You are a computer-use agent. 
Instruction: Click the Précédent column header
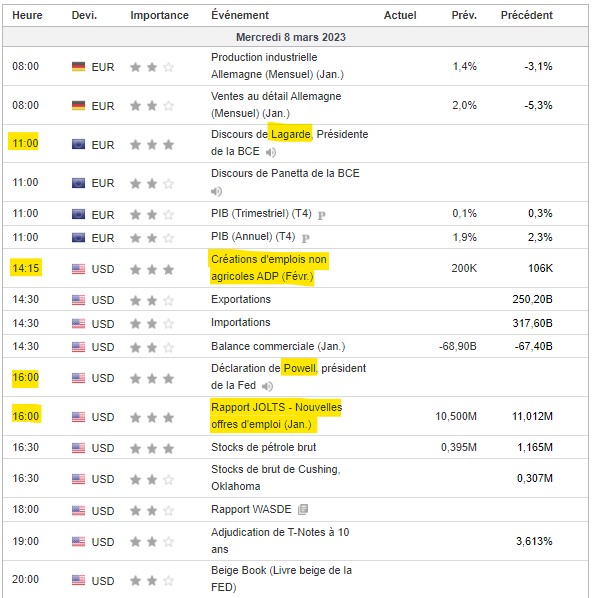(526, 15)
